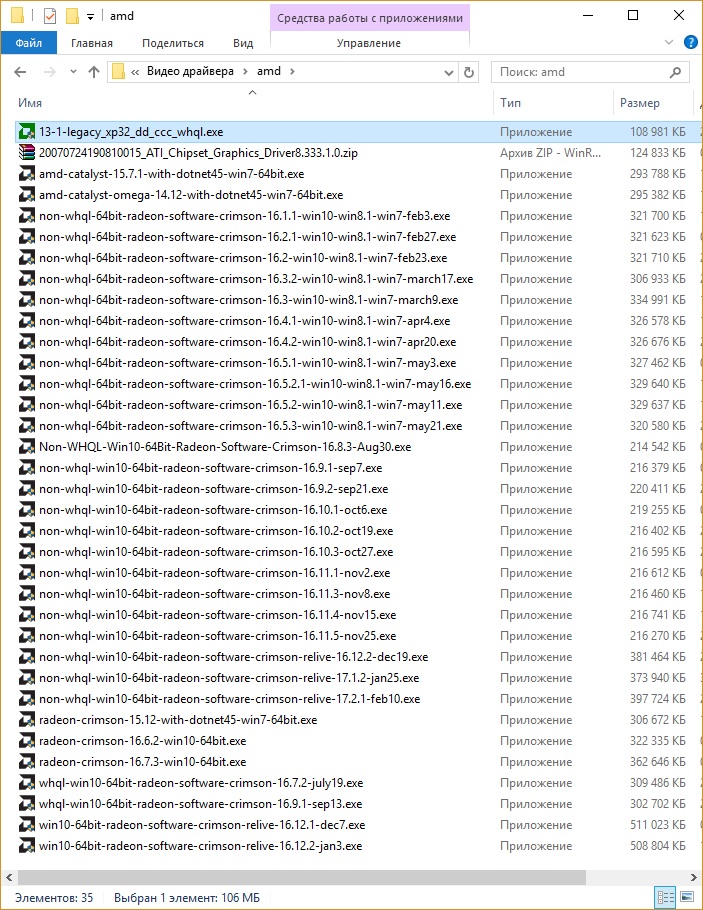Screen dimensions: 703x910
Task: Sort by the Тип column header
Action: (510, 103)
